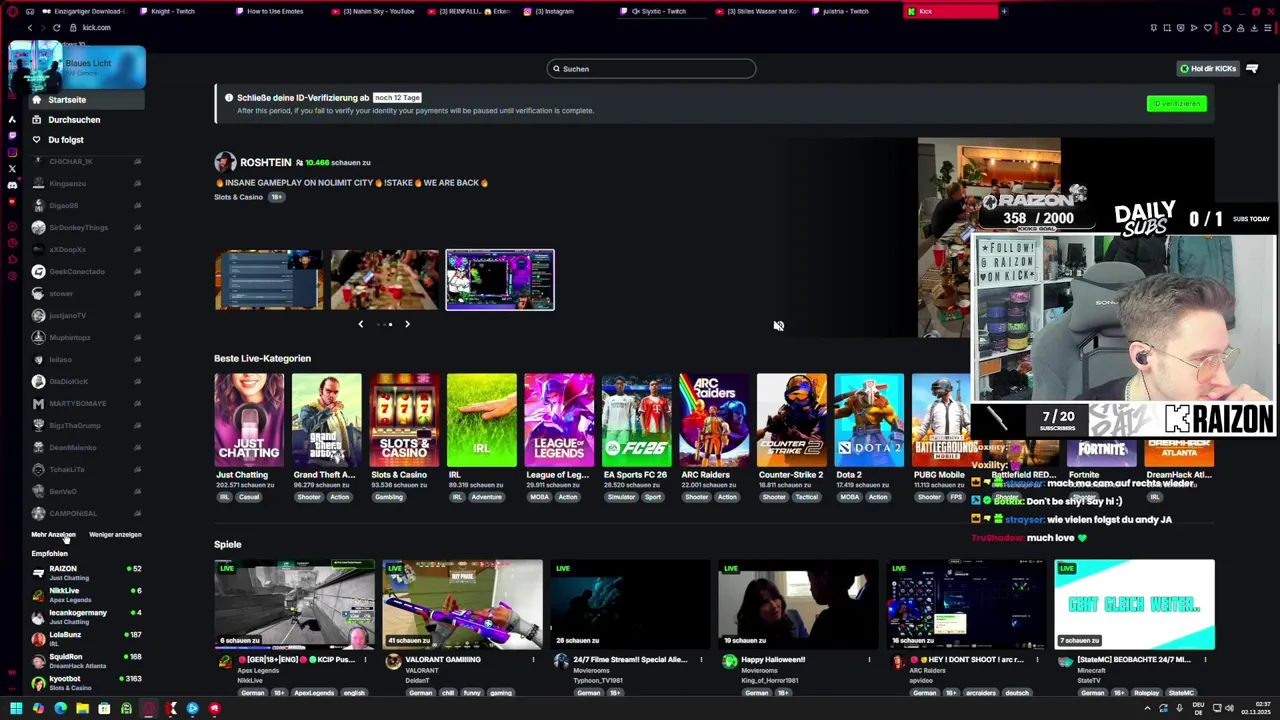The height and width of the screenshot is (720, 1280).
Task: Open Startseite in sidebar
Action: point(86,100)
